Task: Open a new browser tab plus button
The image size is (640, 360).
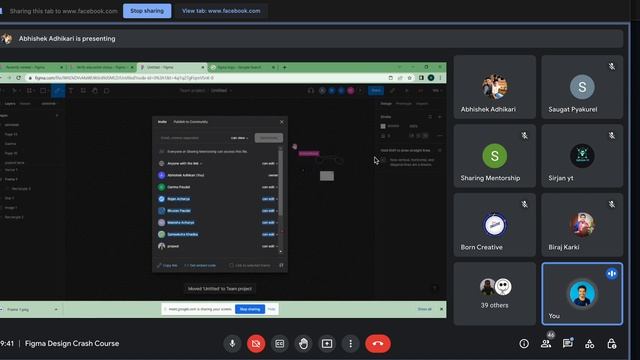Action: tap(284, 67)
